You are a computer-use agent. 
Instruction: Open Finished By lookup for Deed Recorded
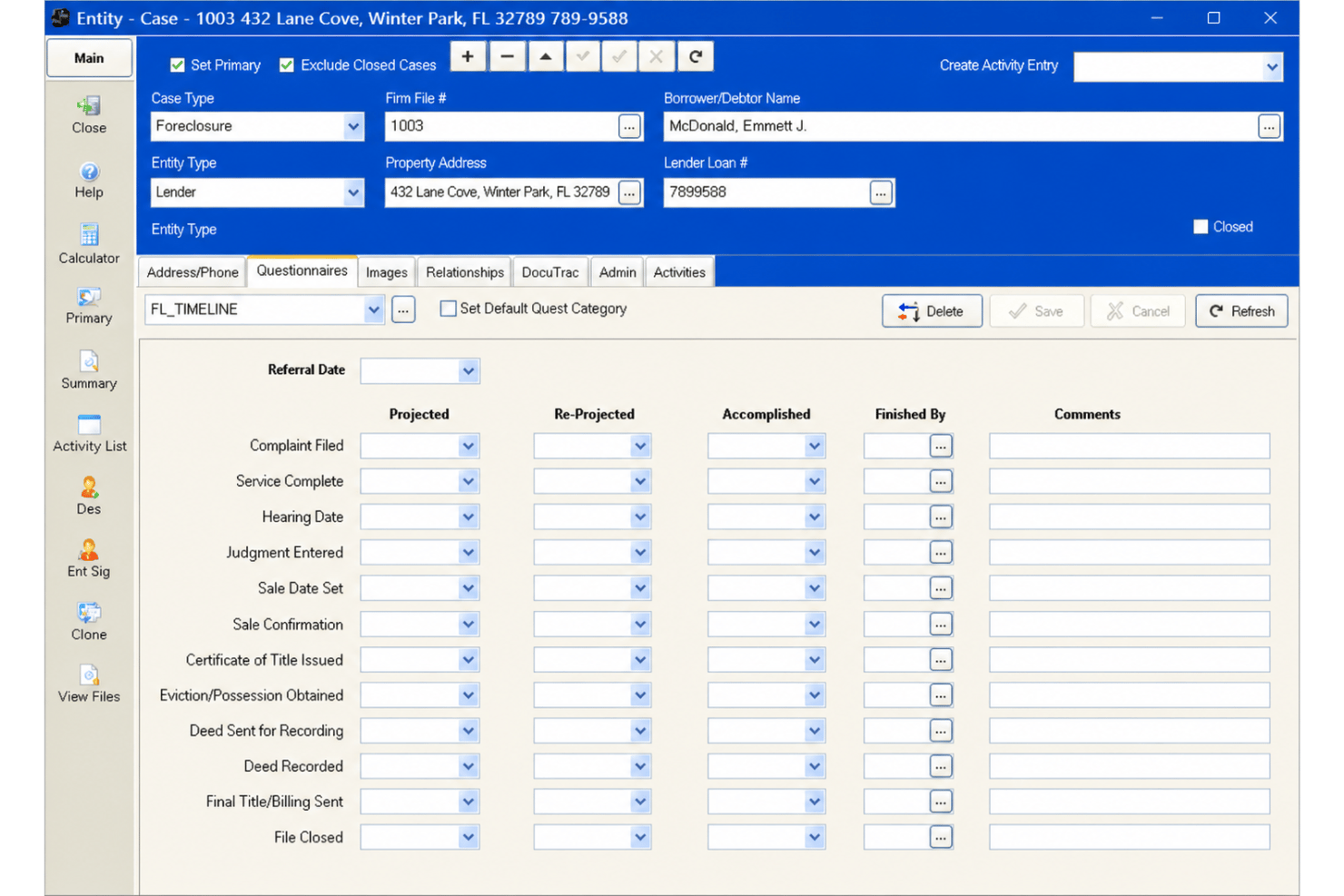coord(941,766)
